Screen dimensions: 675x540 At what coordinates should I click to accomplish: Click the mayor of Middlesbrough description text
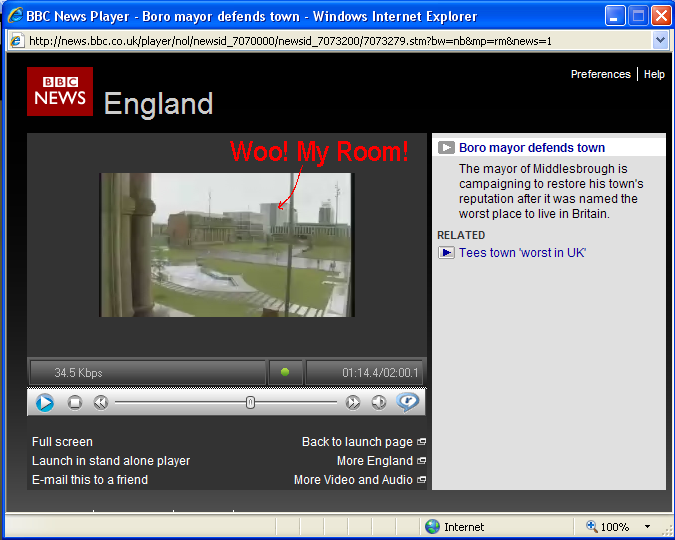point(551,191)
